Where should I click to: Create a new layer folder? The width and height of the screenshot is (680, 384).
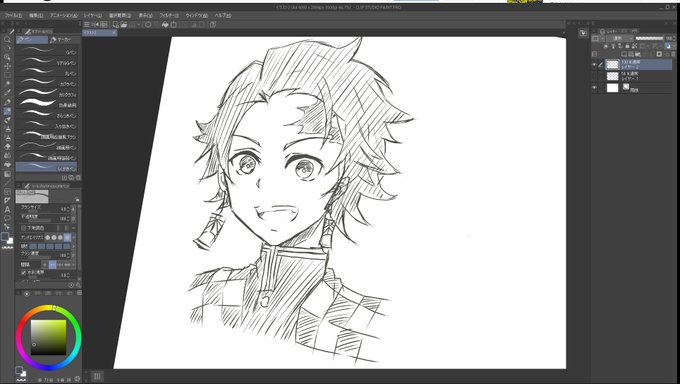(638, 54)
